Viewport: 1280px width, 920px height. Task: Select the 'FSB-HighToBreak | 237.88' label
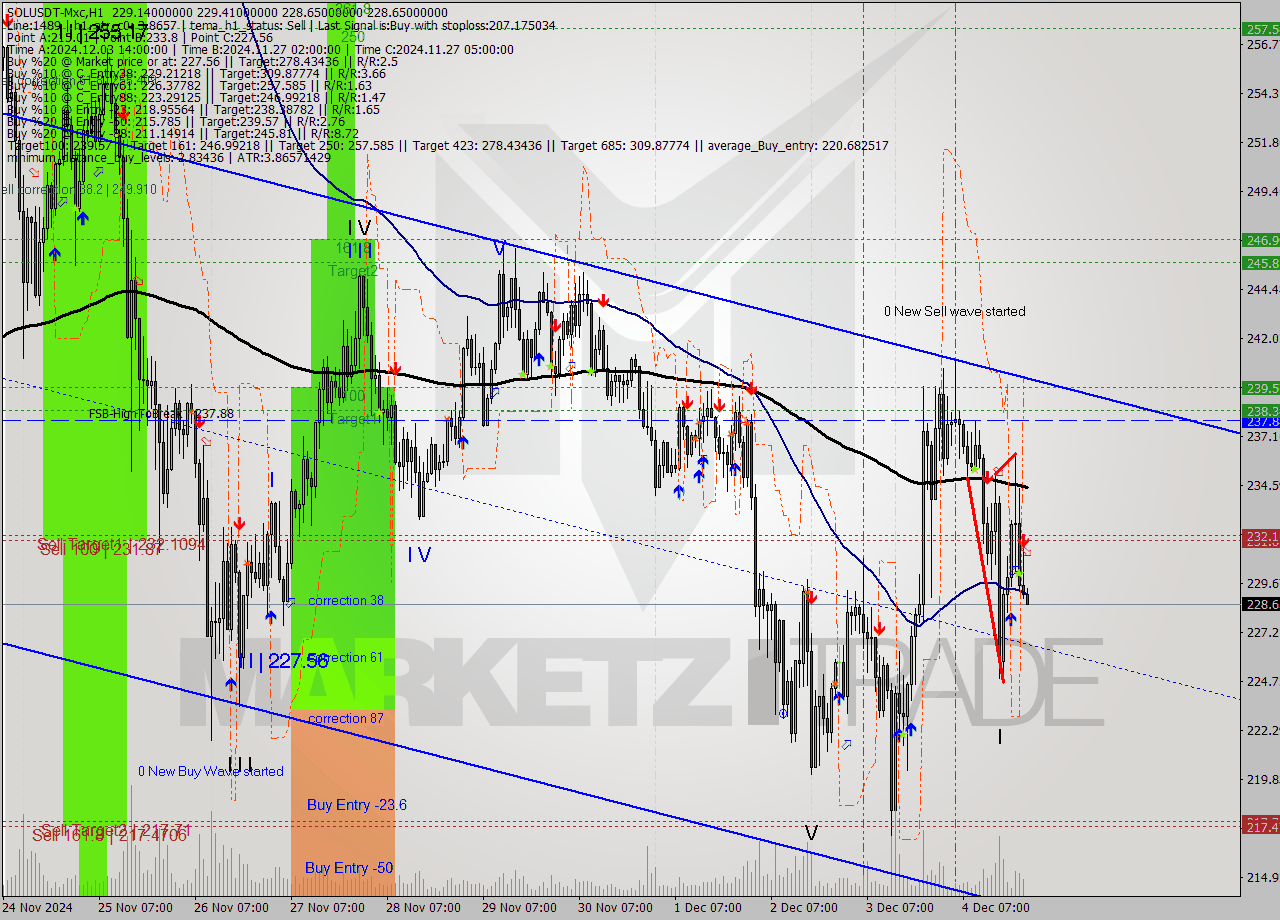coord(161,414)
